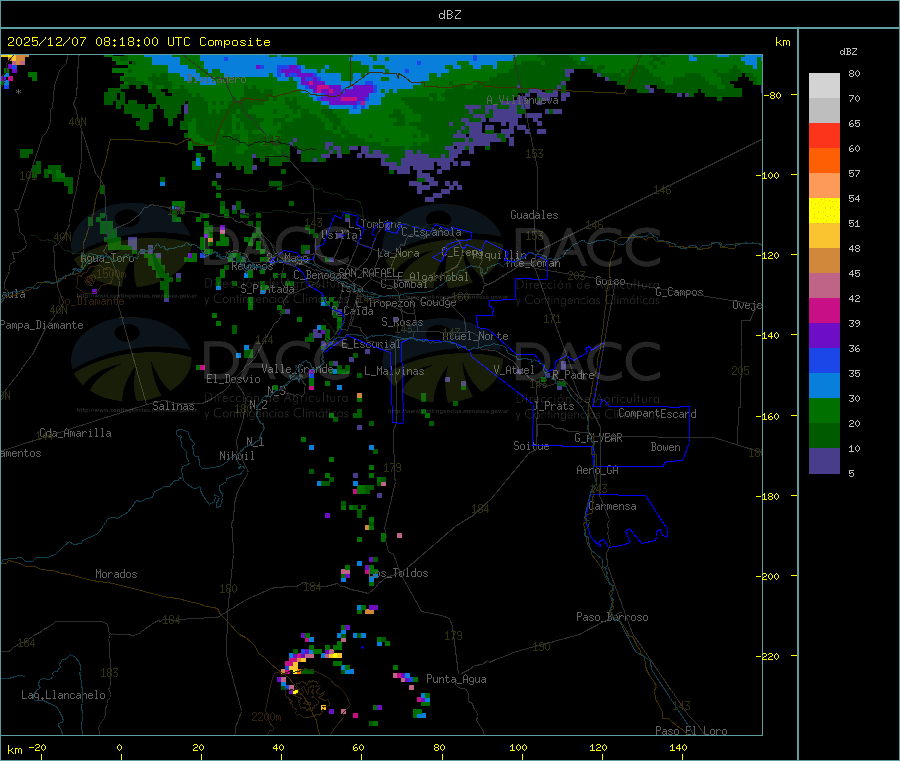Click the G_ALVEAR location label
Image resolution: width=900 pixels, height=761 pixels.
pos(598,438)
